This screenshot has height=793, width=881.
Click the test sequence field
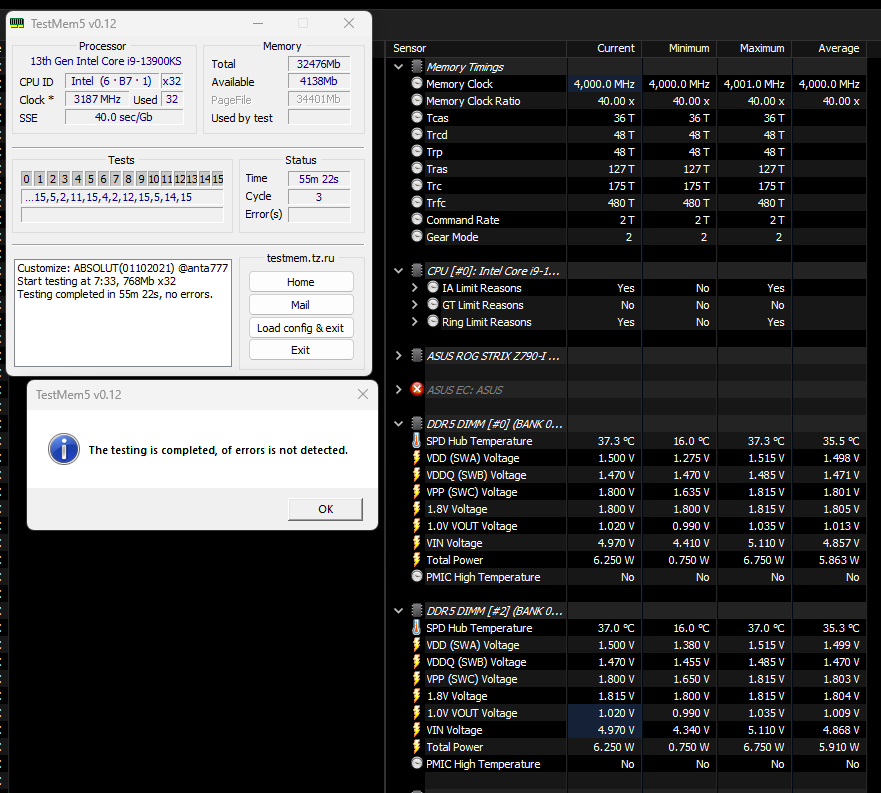pos(122,197)
